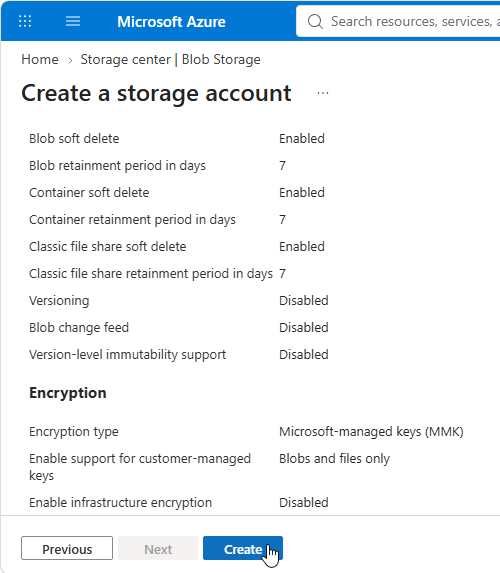Open the ellipsis more options beside the title
This screenshot has height=573, width=500.
(x=323, y=93)
